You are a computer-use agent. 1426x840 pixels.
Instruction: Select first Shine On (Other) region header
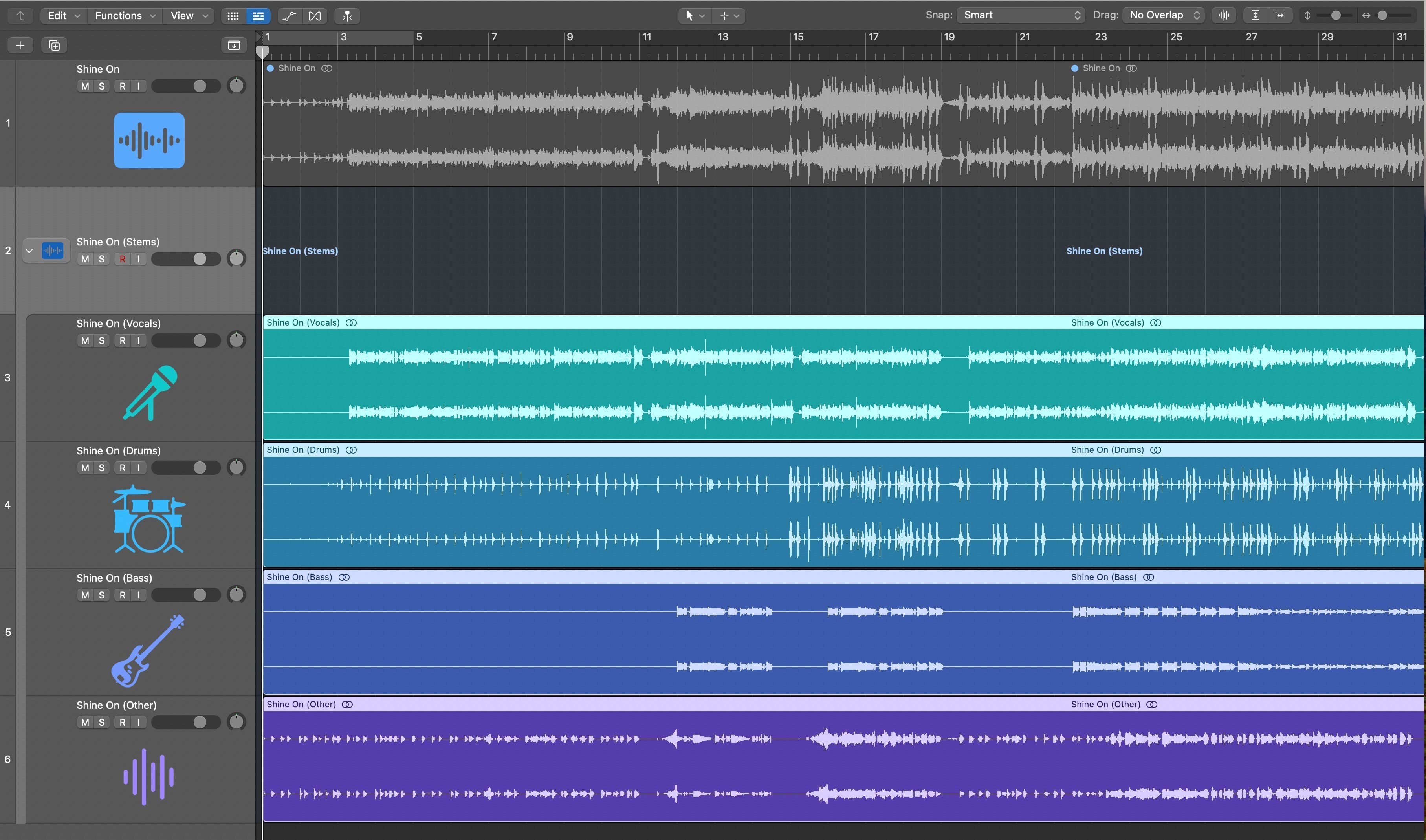coord(665,705)
